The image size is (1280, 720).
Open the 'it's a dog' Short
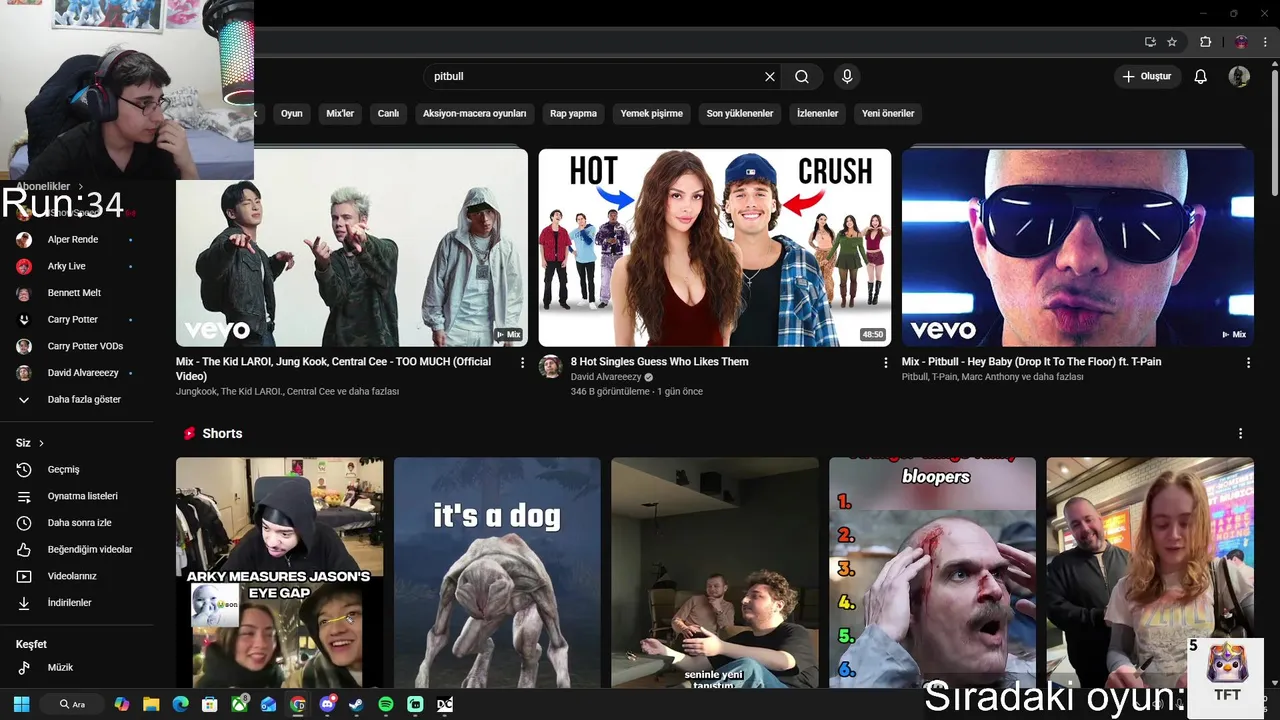coord(497,572)
